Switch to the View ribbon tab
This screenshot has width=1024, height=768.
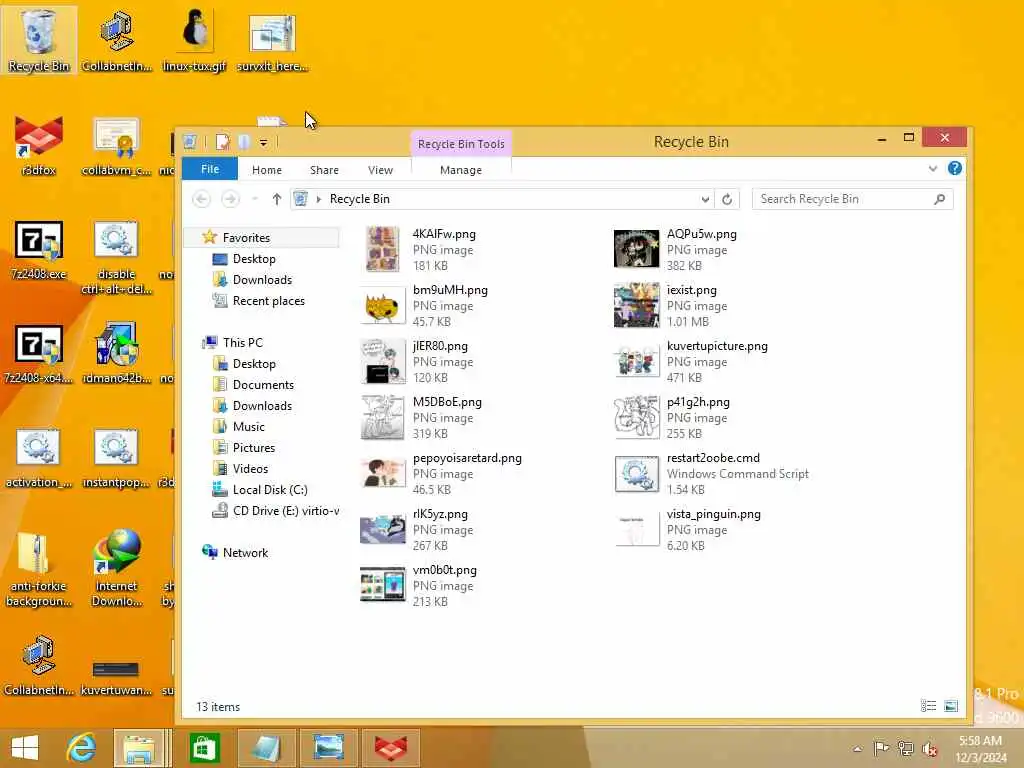point(380,170)
